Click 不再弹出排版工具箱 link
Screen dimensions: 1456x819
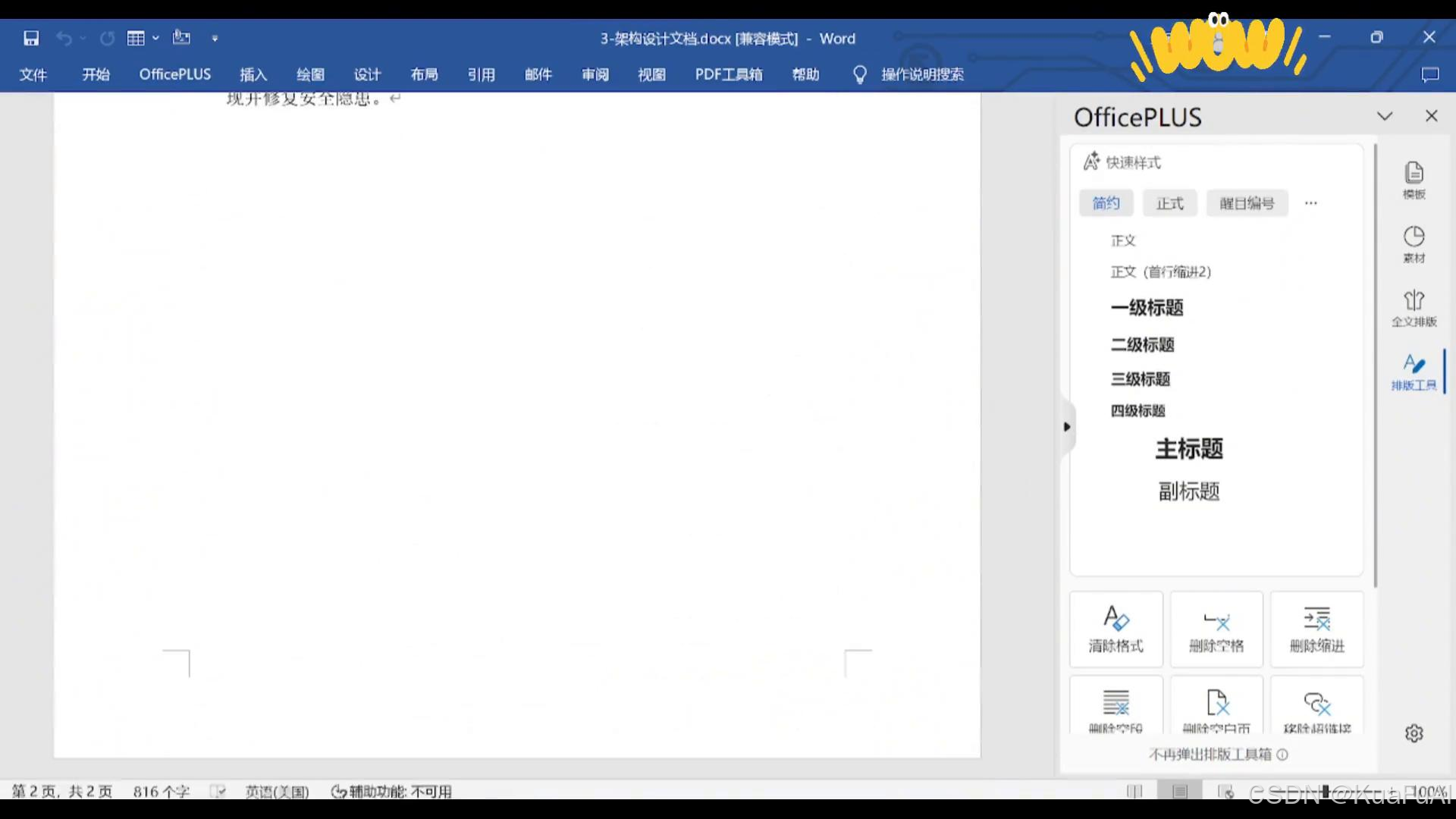1210,755
